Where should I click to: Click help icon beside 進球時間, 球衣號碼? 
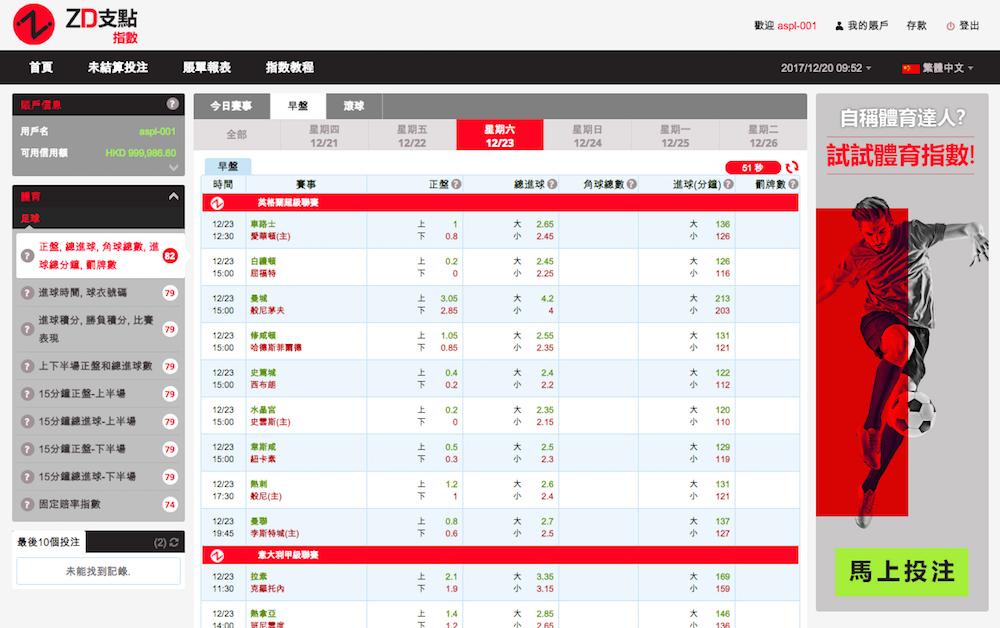pyautogui.click(x=28, y=293)
